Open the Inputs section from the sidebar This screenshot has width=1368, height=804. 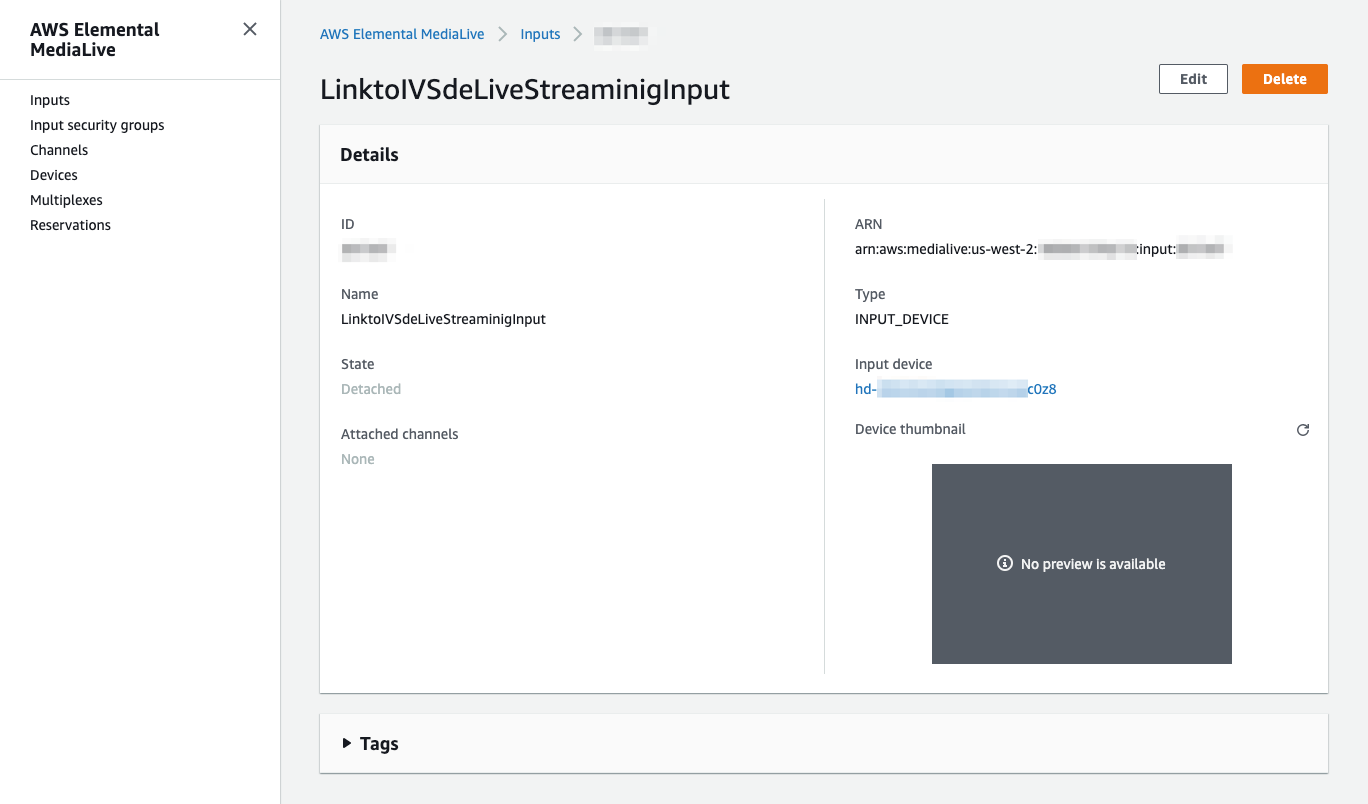tap(50, 100)
